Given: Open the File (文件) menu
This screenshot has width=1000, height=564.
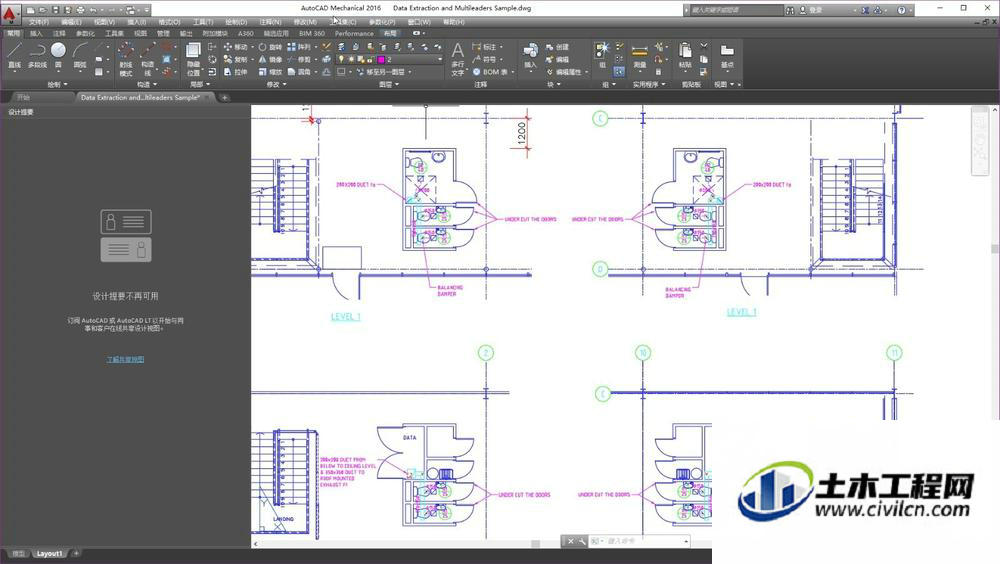Looking at the screenshot, I should 39,22.
